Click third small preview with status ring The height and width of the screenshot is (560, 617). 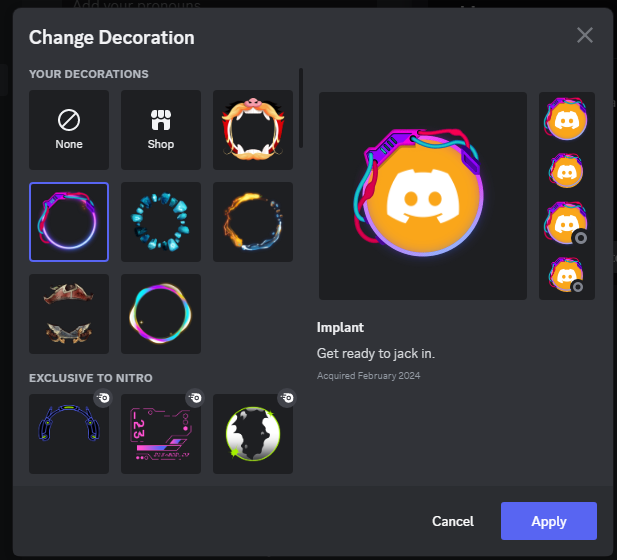(x=566, y=223)
